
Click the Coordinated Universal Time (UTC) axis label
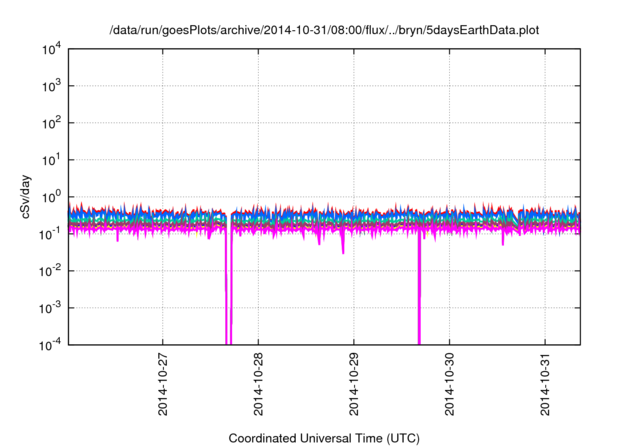[324, 438]
